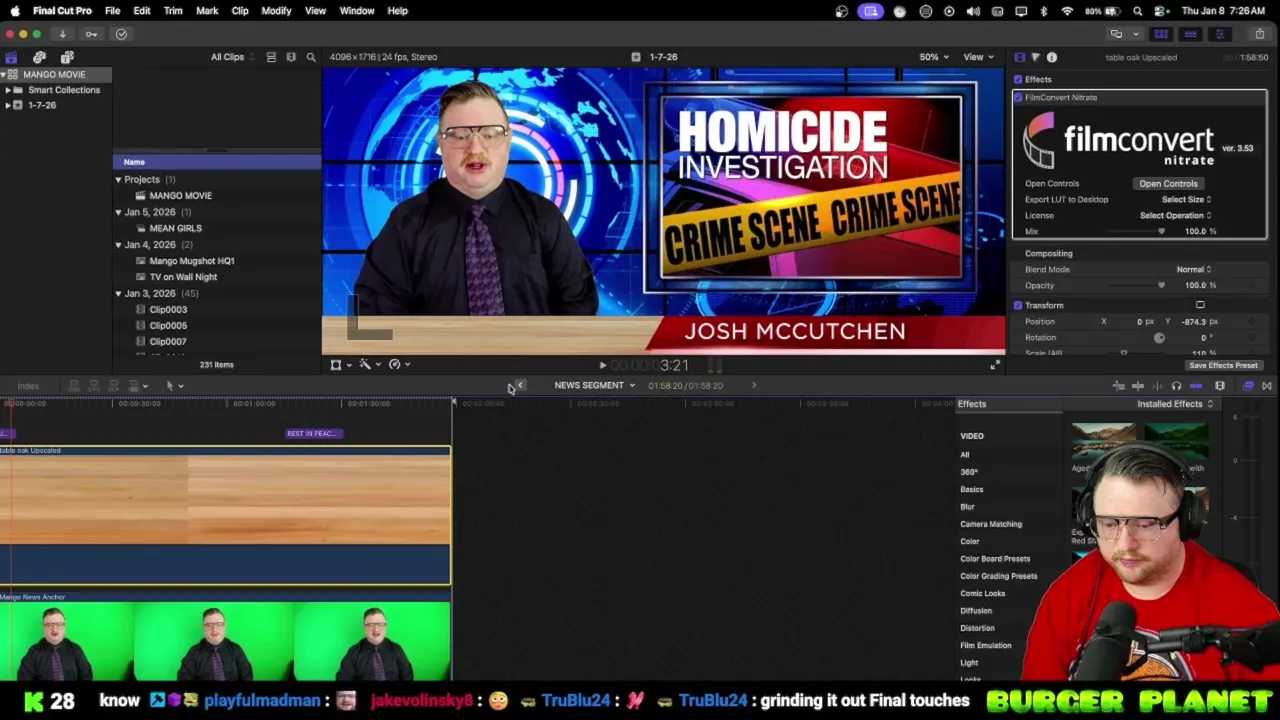Select the Film Emulation effects category
This screenshot has height=720, width=1280.
(x=986, y=645)
